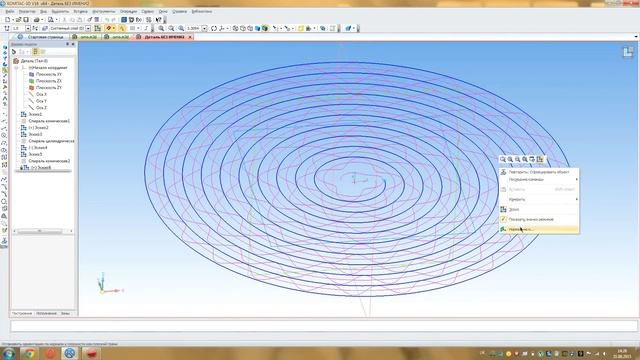Toggle 'Показать значки режимов' checkbox
640x360 pixels.
point(503,219)
